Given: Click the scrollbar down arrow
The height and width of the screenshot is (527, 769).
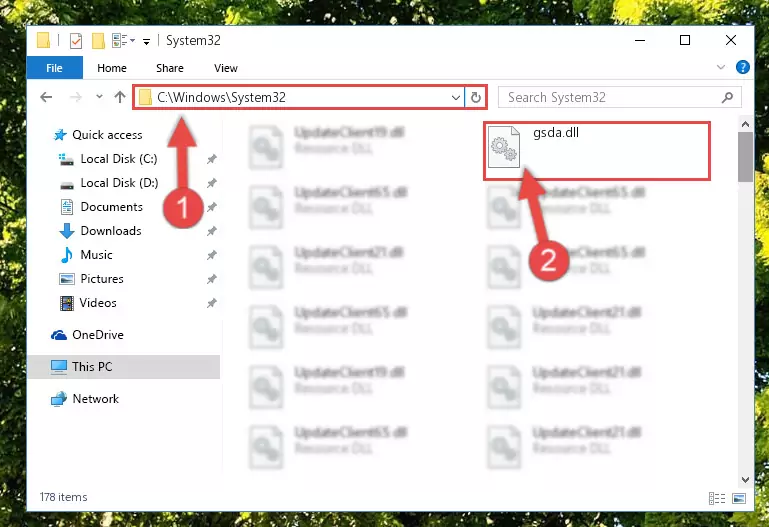Looking at the screenshot, I should [x=745, y=479].
